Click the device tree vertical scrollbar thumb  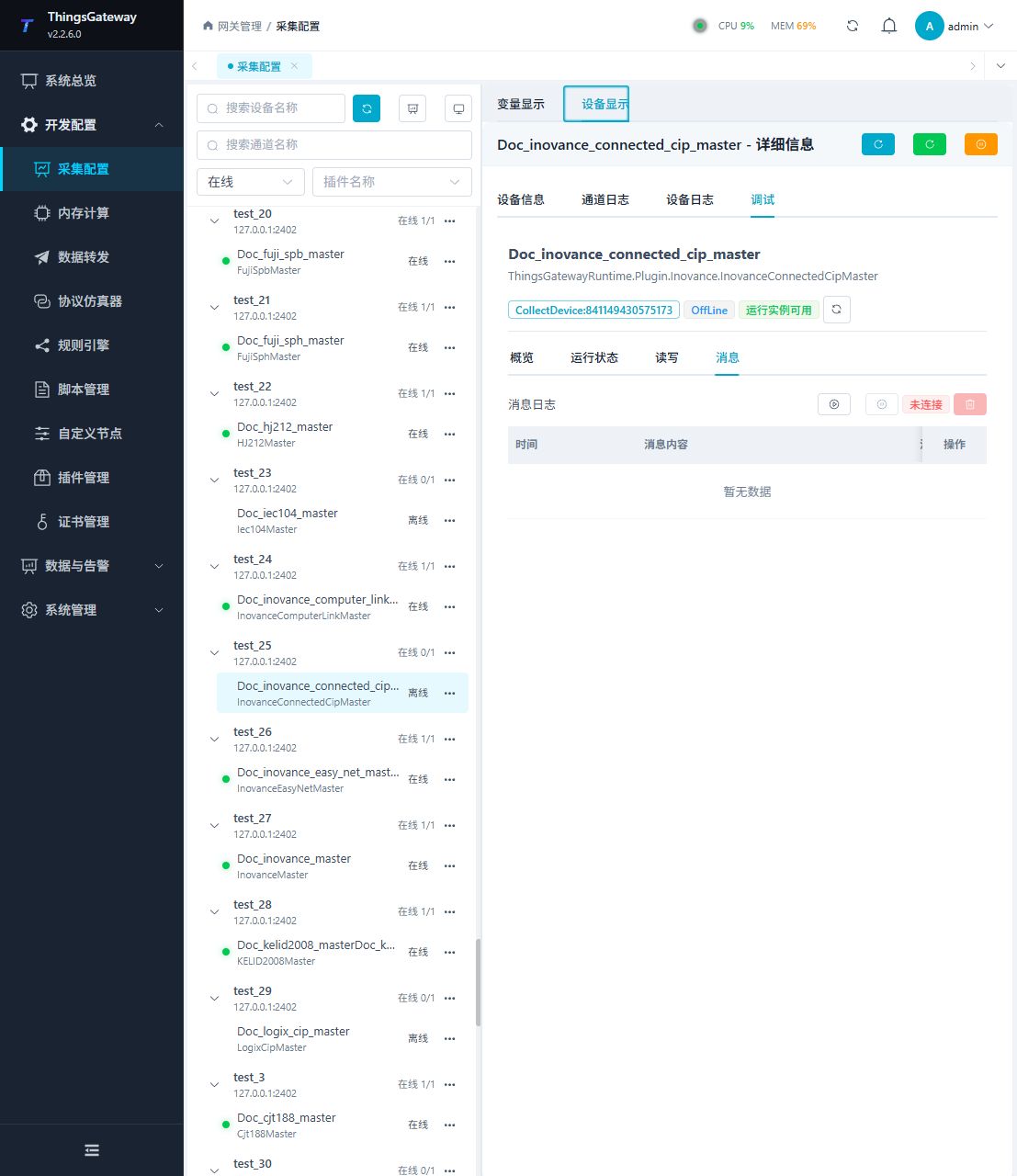point(478,982)
